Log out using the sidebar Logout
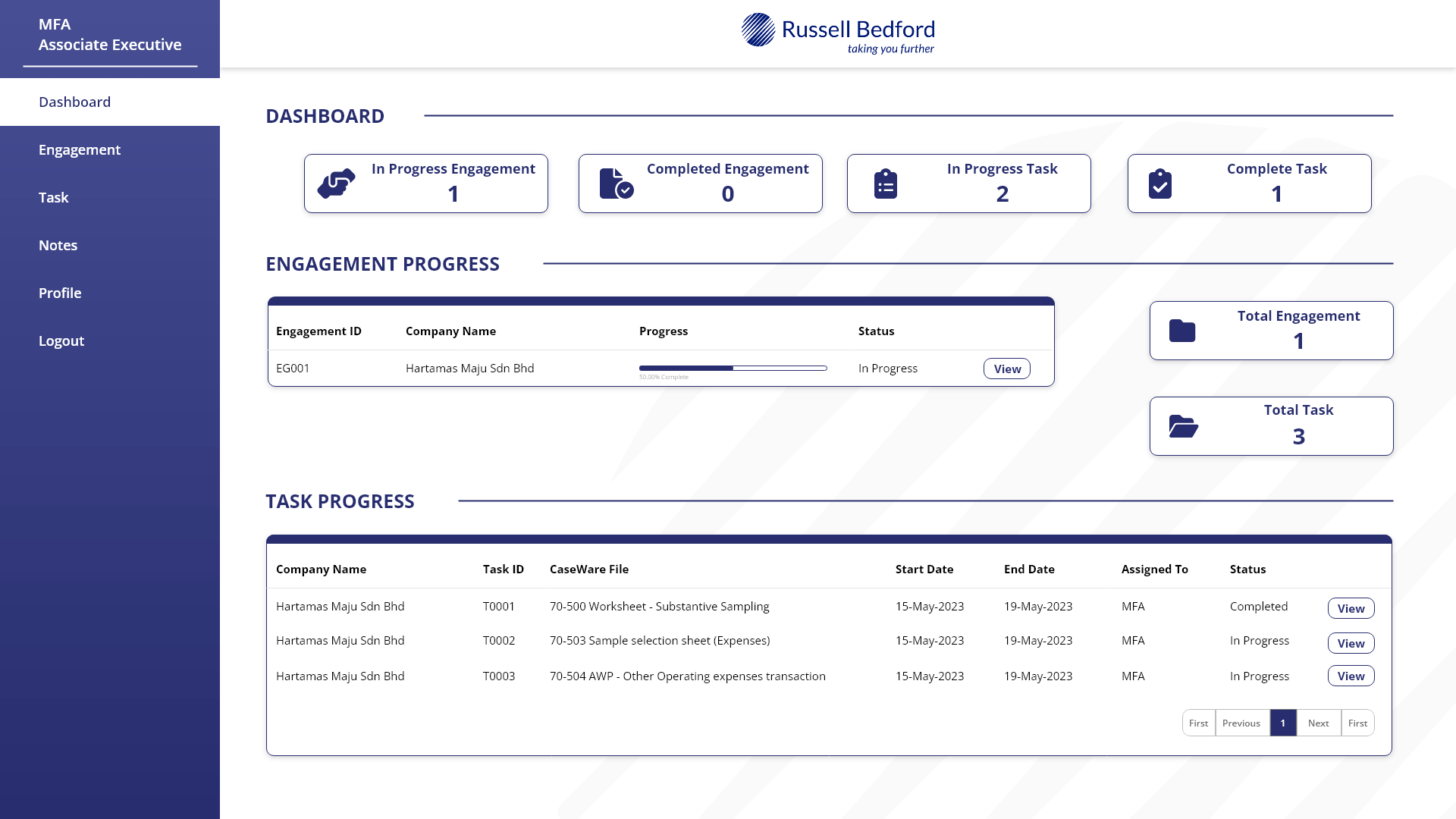 (x=61, y=340)
